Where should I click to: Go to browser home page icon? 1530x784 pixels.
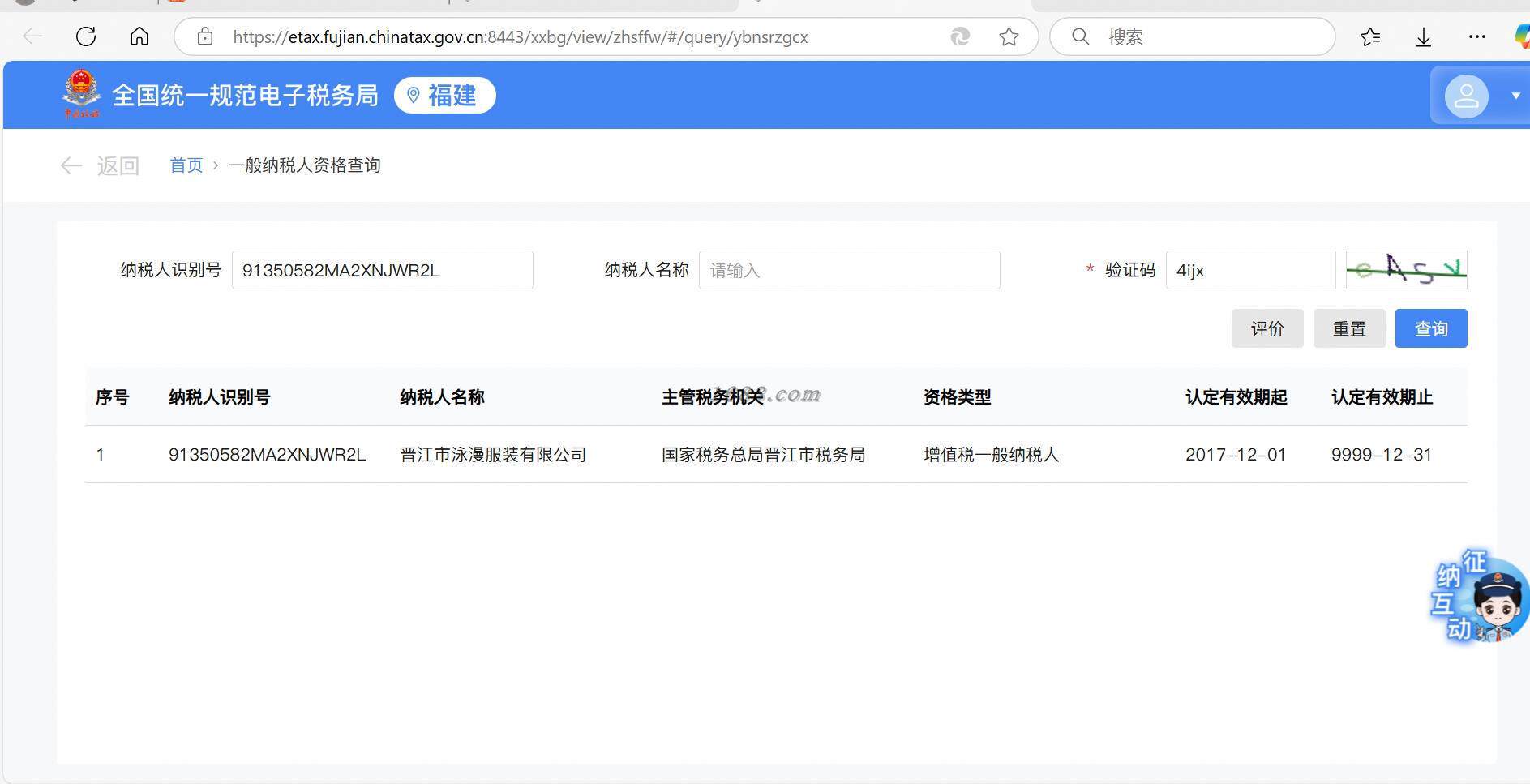pyautogui.click(x=139, y=36)
